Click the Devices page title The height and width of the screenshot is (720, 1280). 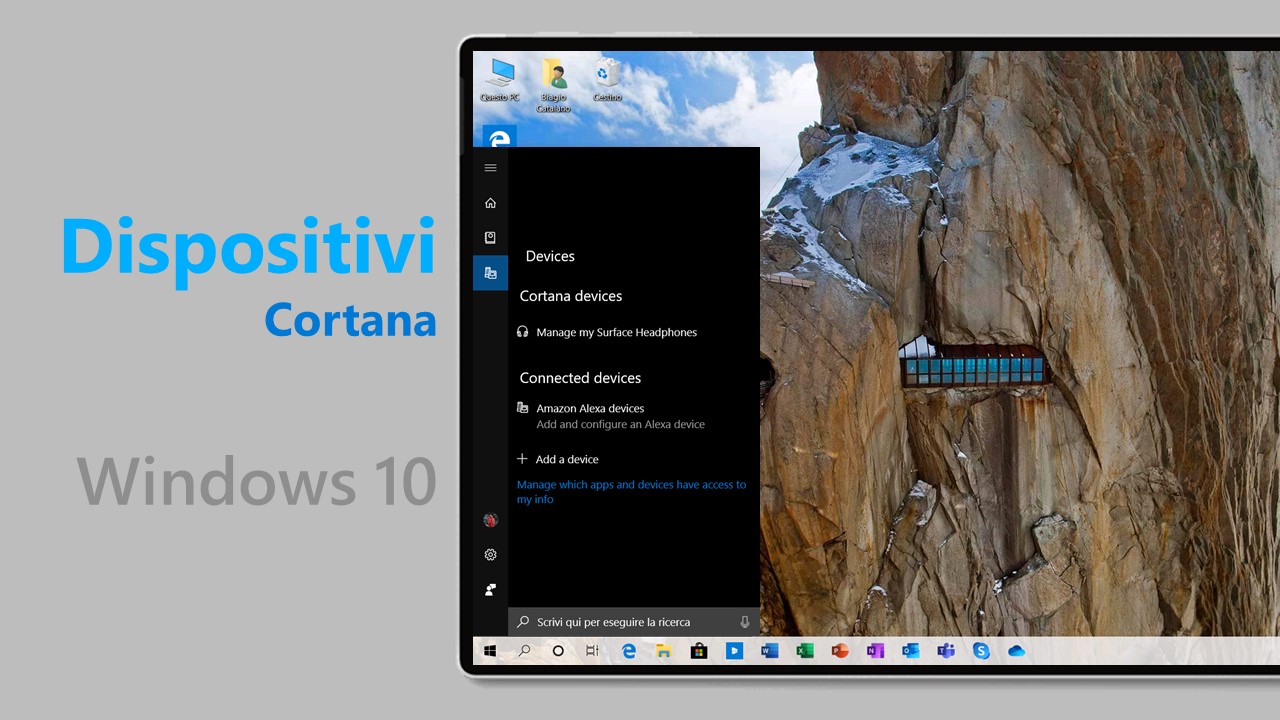pos(550,256)
